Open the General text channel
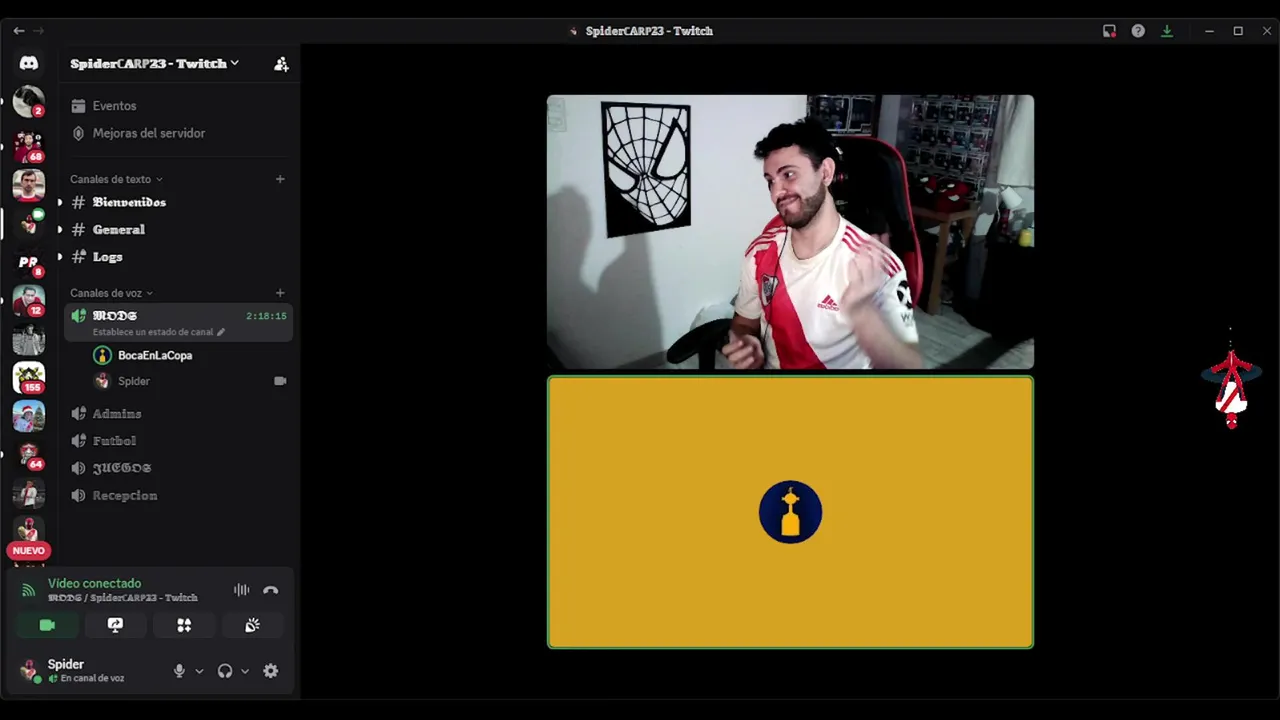Screen dimensions: 1280x720 [x=178, y=229]
